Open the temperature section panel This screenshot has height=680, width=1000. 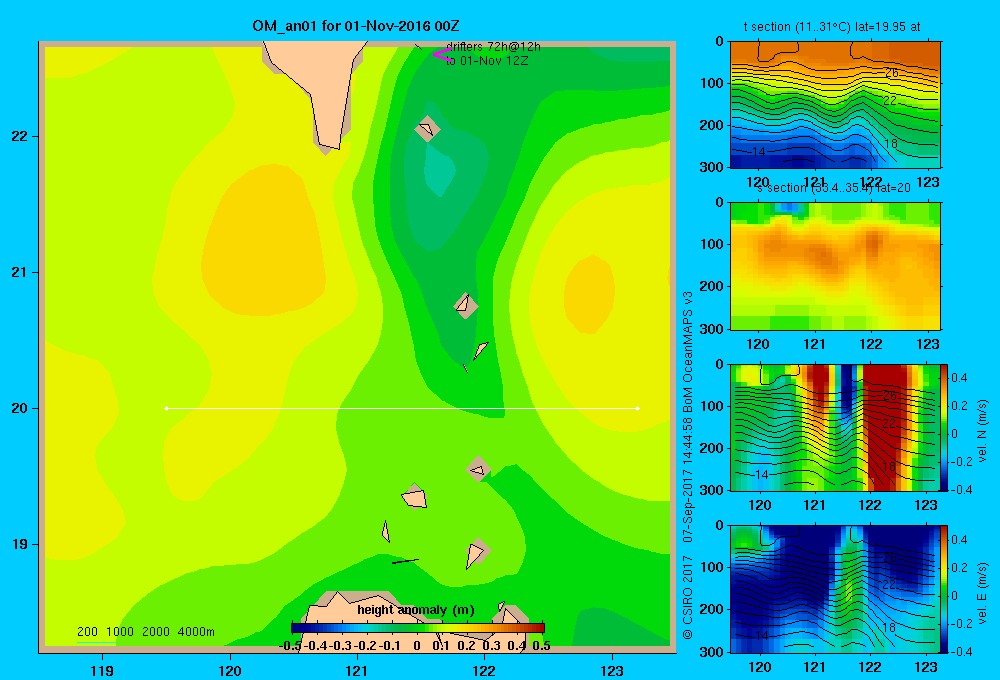(835, 105)
